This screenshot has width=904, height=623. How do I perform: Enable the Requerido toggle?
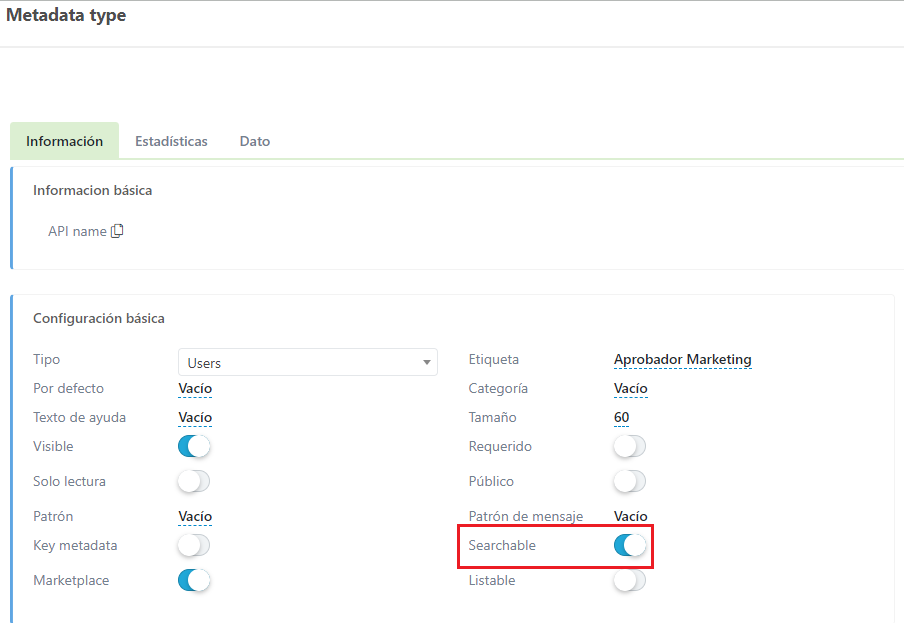pos(630,446)
